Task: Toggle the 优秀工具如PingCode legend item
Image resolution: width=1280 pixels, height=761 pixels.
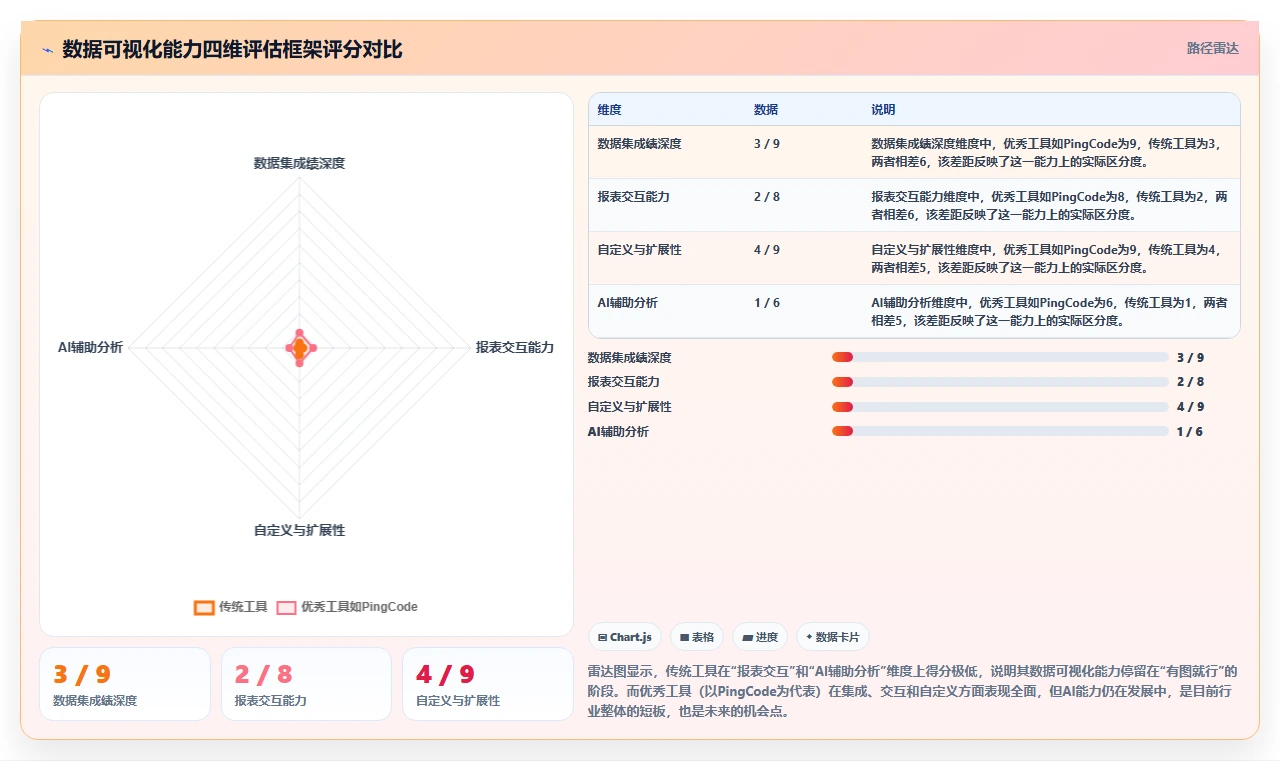Action: (x=347, y=607)
